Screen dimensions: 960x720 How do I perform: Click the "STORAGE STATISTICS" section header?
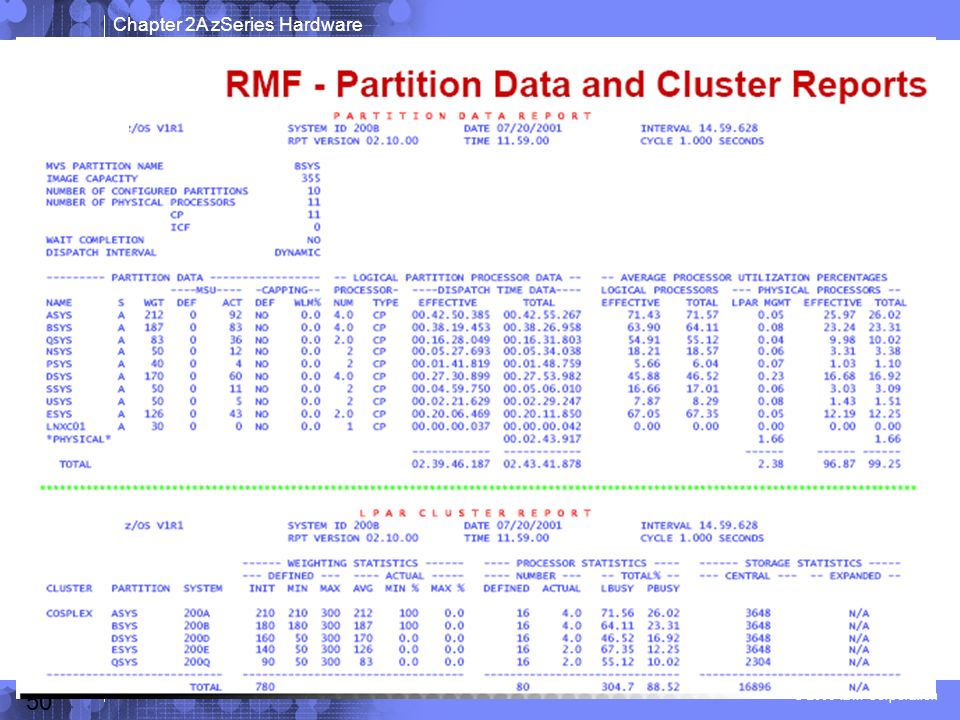tap(803, 563)
